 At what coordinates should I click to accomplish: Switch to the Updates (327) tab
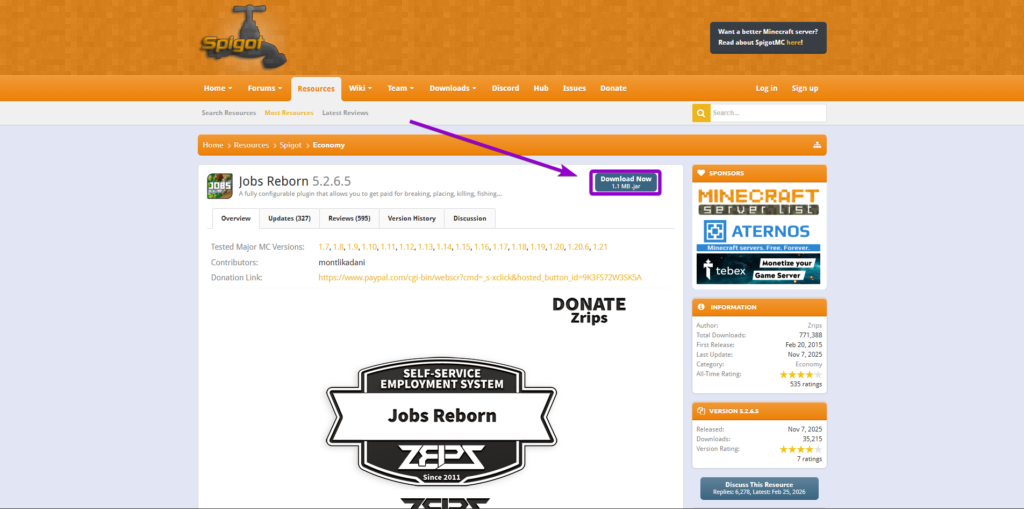[289, 218]
